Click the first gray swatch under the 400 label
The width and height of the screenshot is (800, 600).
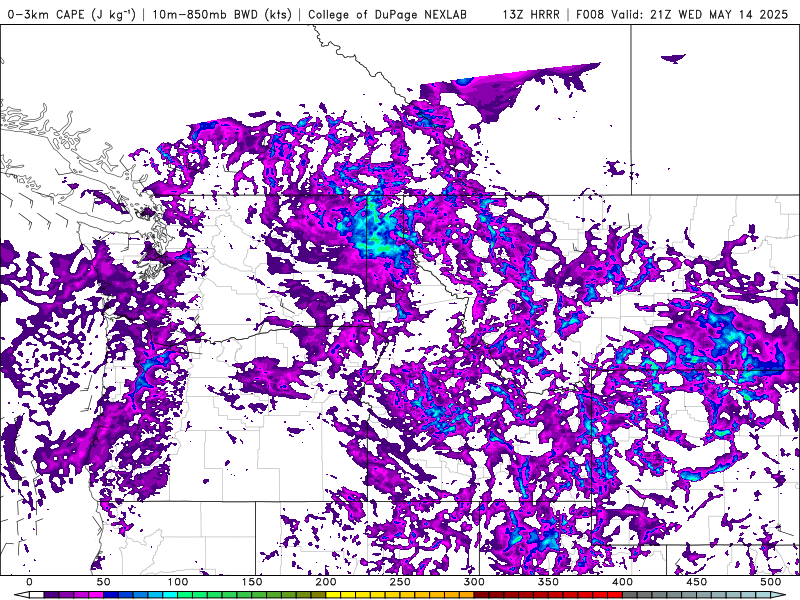630,595
